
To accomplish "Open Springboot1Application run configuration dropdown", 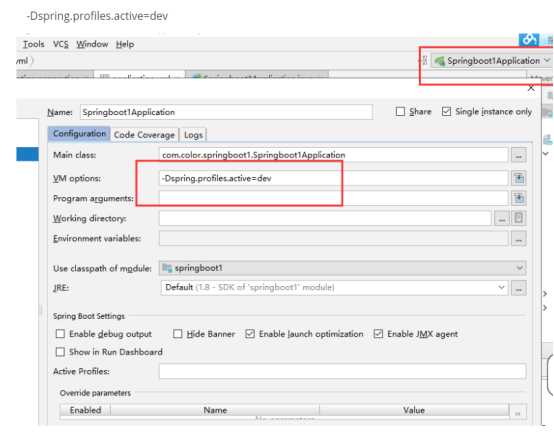I will pos(493,61).
